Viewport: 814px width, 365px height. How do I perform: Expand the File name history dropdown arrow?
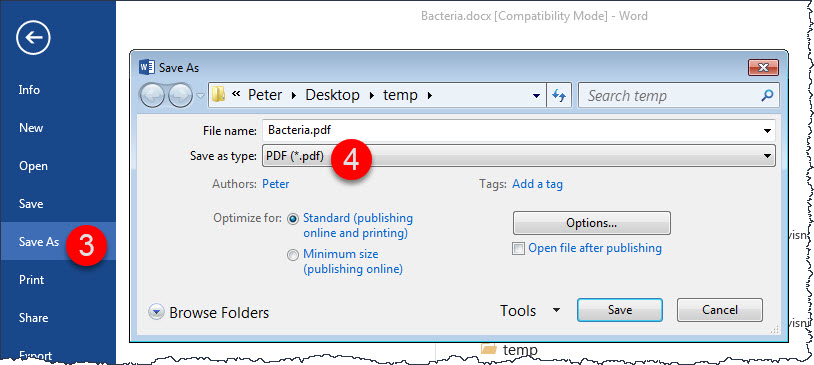click(x=767, y=131)
